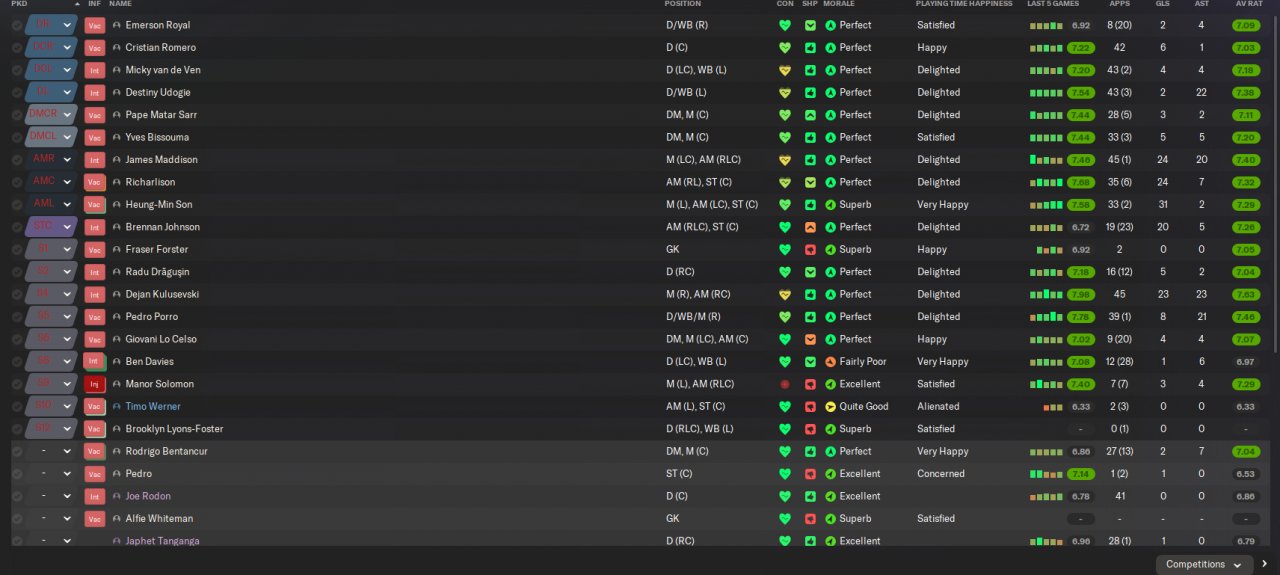Sort the squad by the GLS column
Screen dimensions: 1280x575
pyautogui.click(x=1163, y=4)
